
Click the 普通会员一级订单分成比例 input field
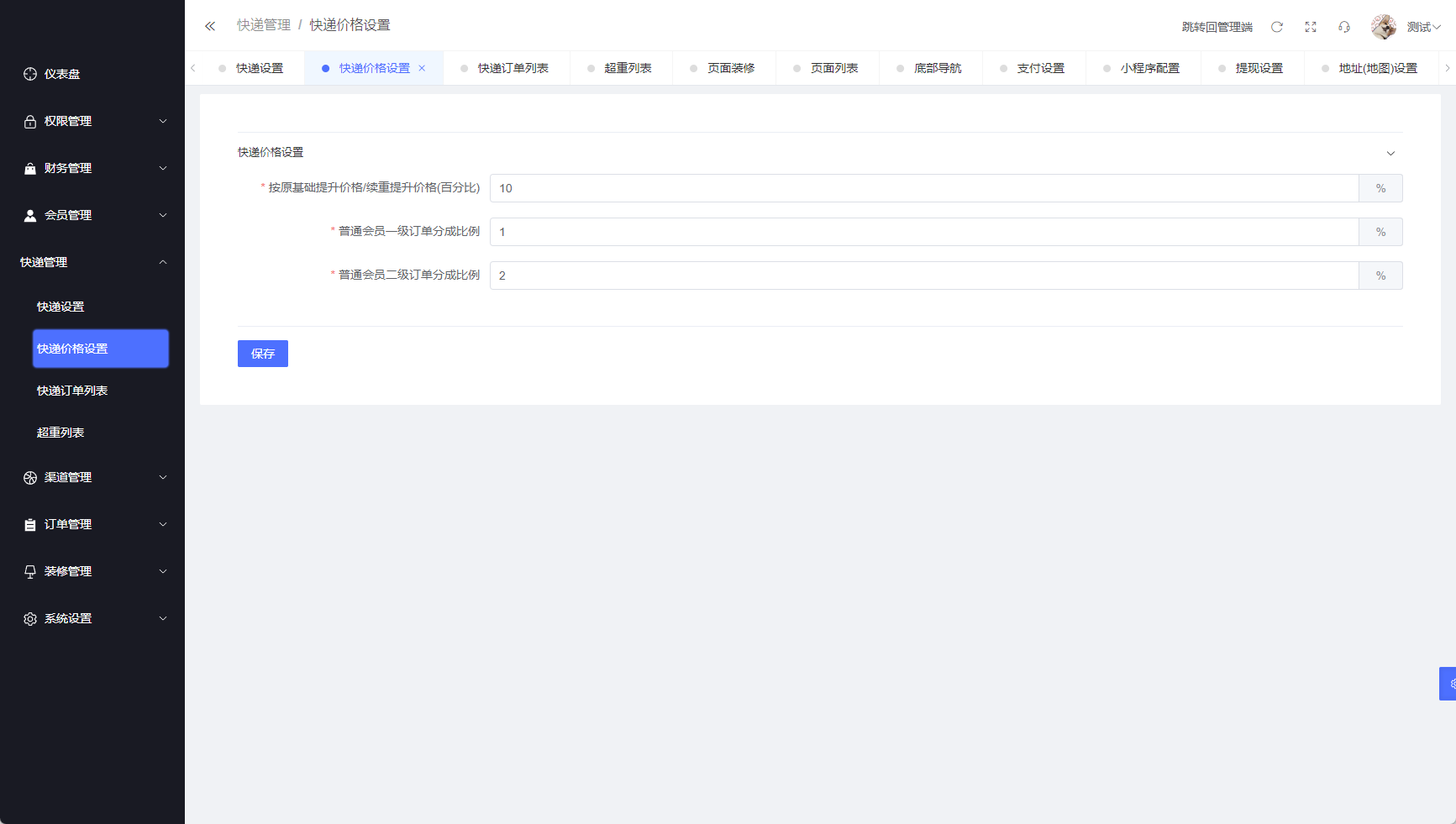[x=923, y=232]
